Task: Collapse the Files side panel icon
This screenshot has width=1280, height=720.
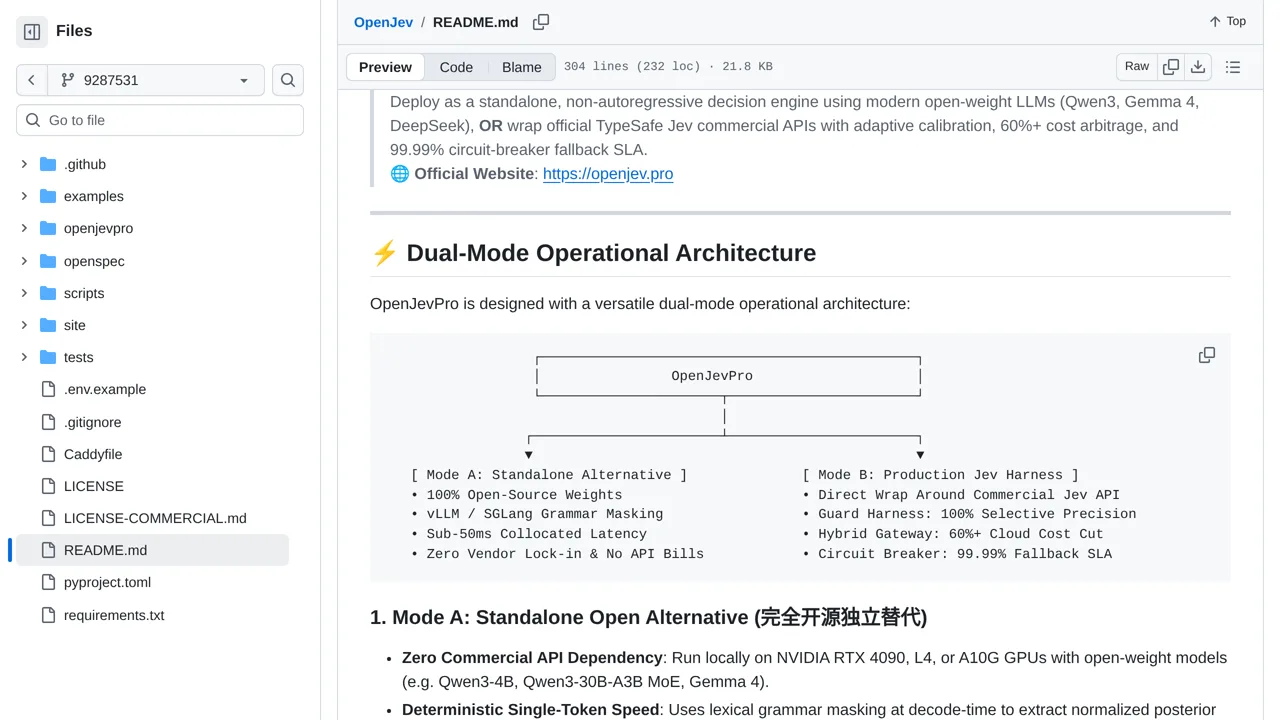Action: (32, 32)
